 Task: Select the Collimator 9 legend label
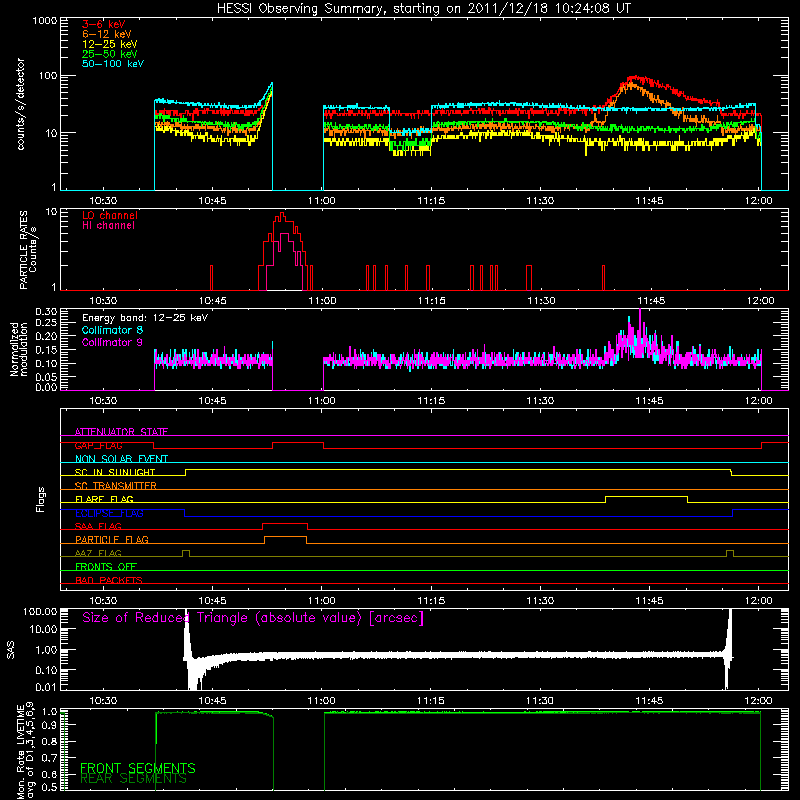click(x=112, y=342)
